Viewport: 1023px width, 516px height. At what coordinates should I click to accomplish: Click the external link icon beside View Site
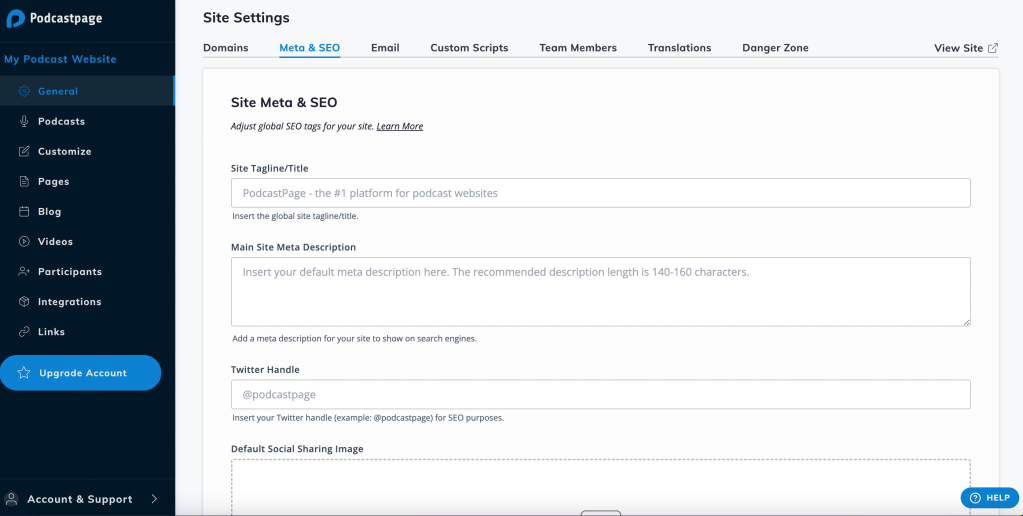[993, 48]
